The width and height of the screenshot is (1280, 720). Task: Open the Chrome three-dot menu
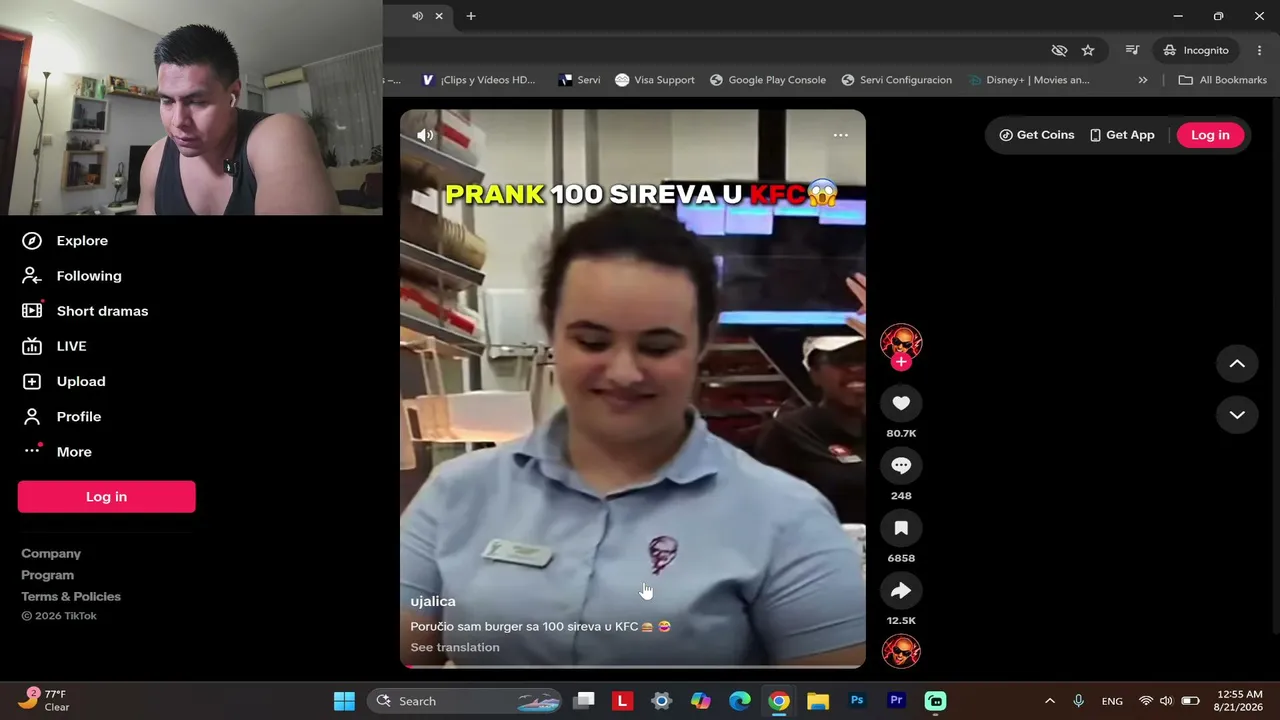pos(1259,50)
